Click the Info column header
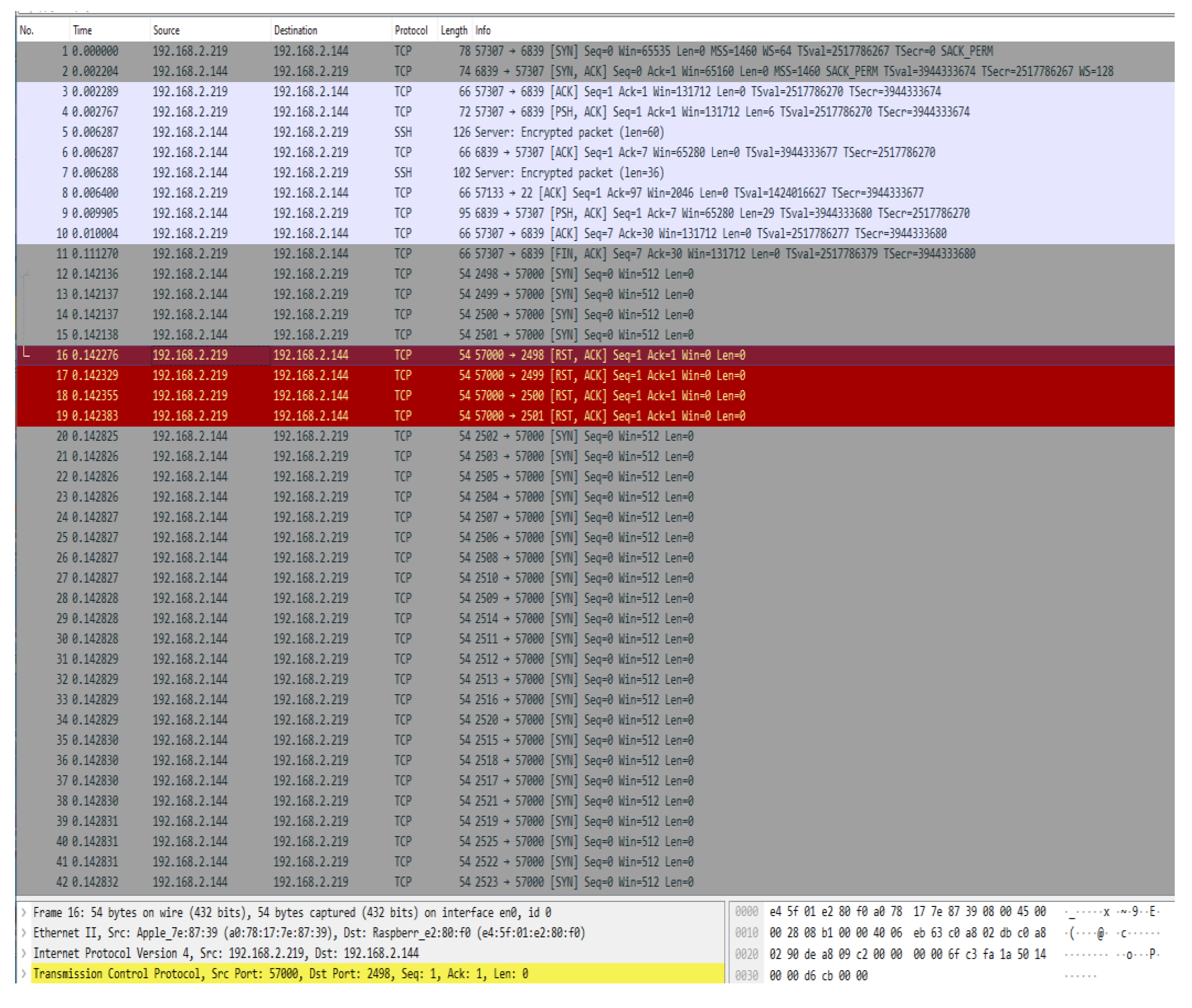This screenshot has height=1008, width=1192. tap(483, 30)
